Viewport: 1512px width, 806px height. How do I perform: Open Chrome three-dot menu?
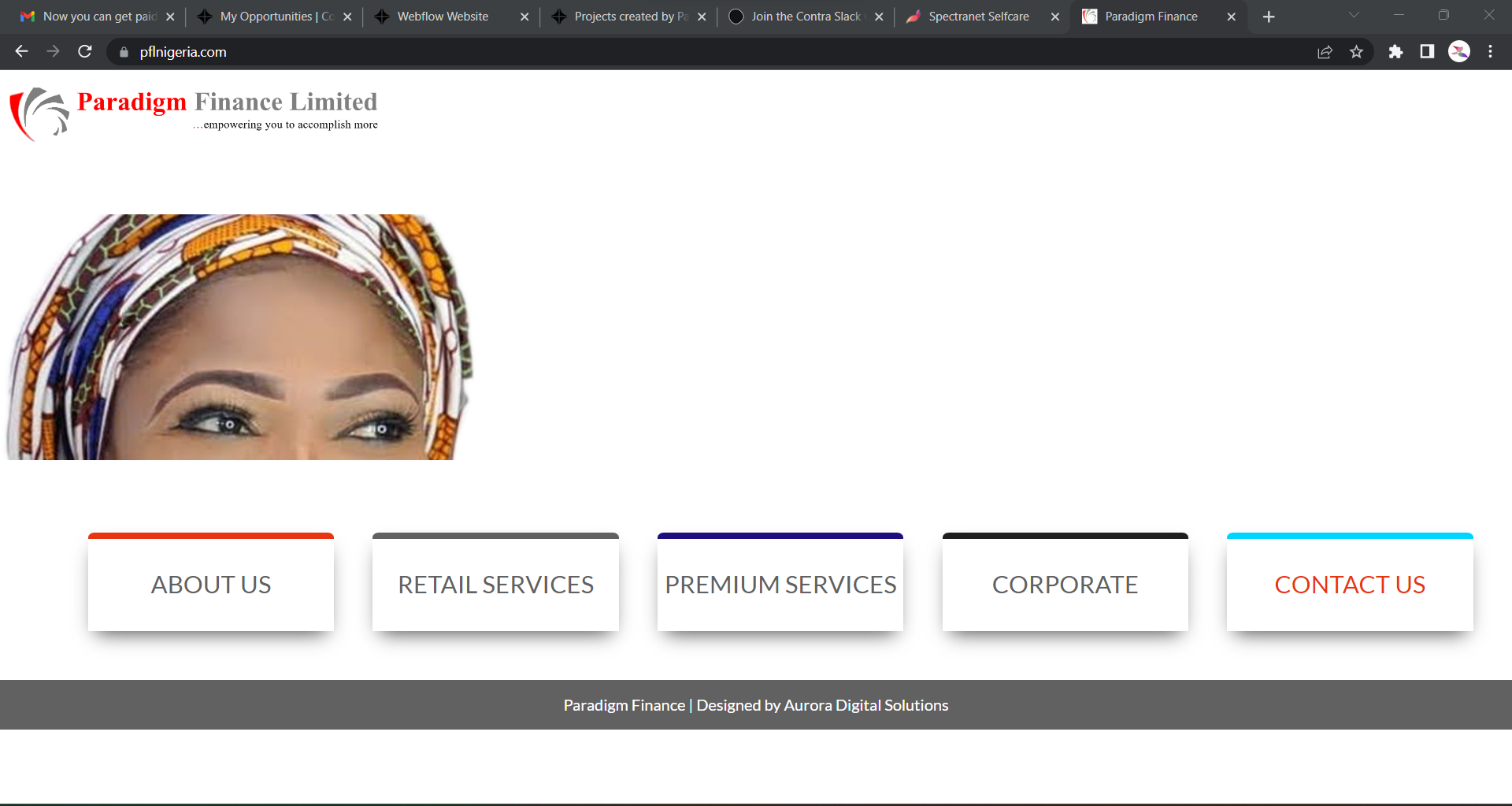coord(1490,52)
